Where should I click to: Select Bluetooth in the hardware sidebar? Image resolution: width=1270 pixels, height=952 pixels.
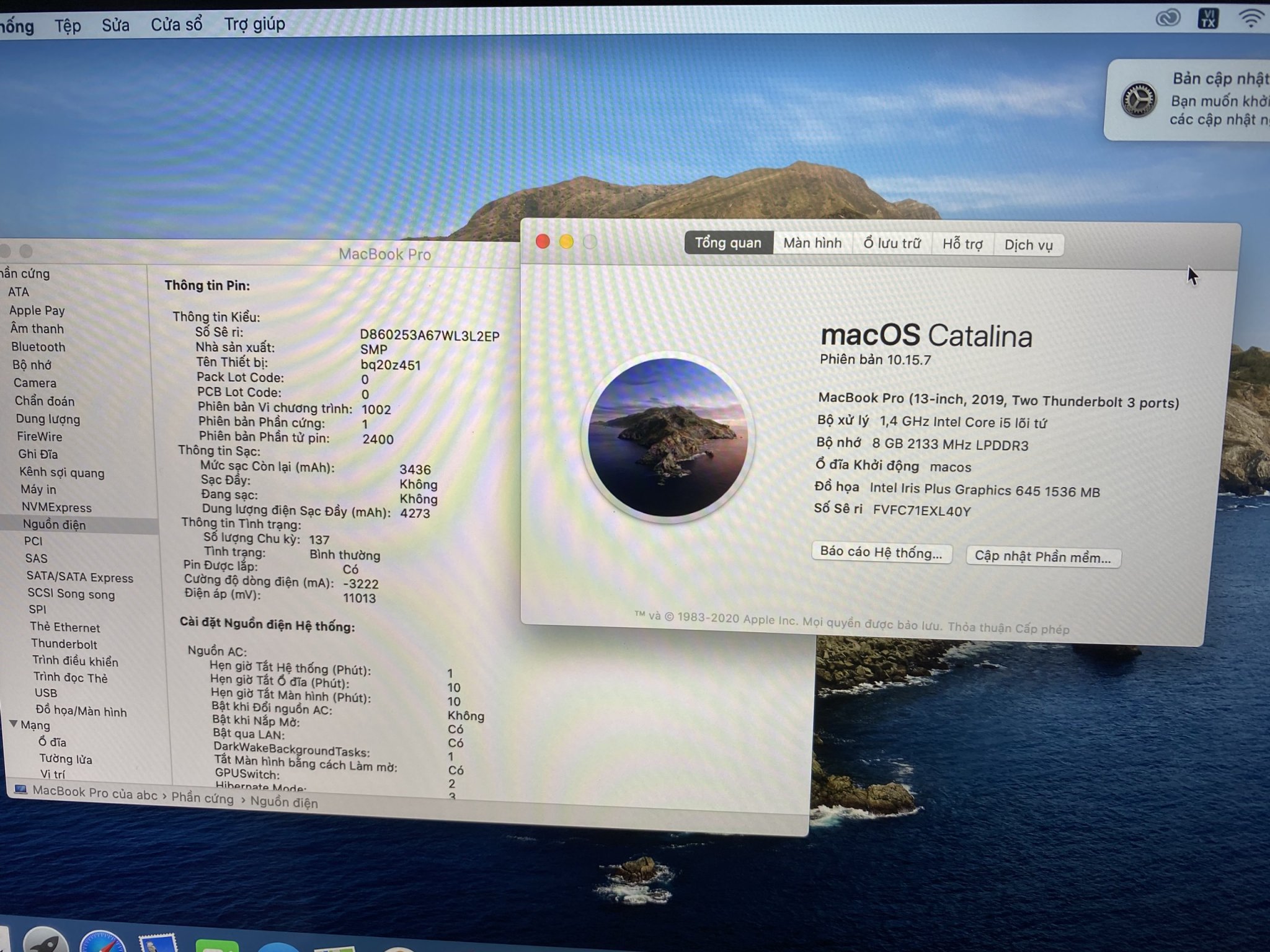pyautogui.click(x=38, y=346)
